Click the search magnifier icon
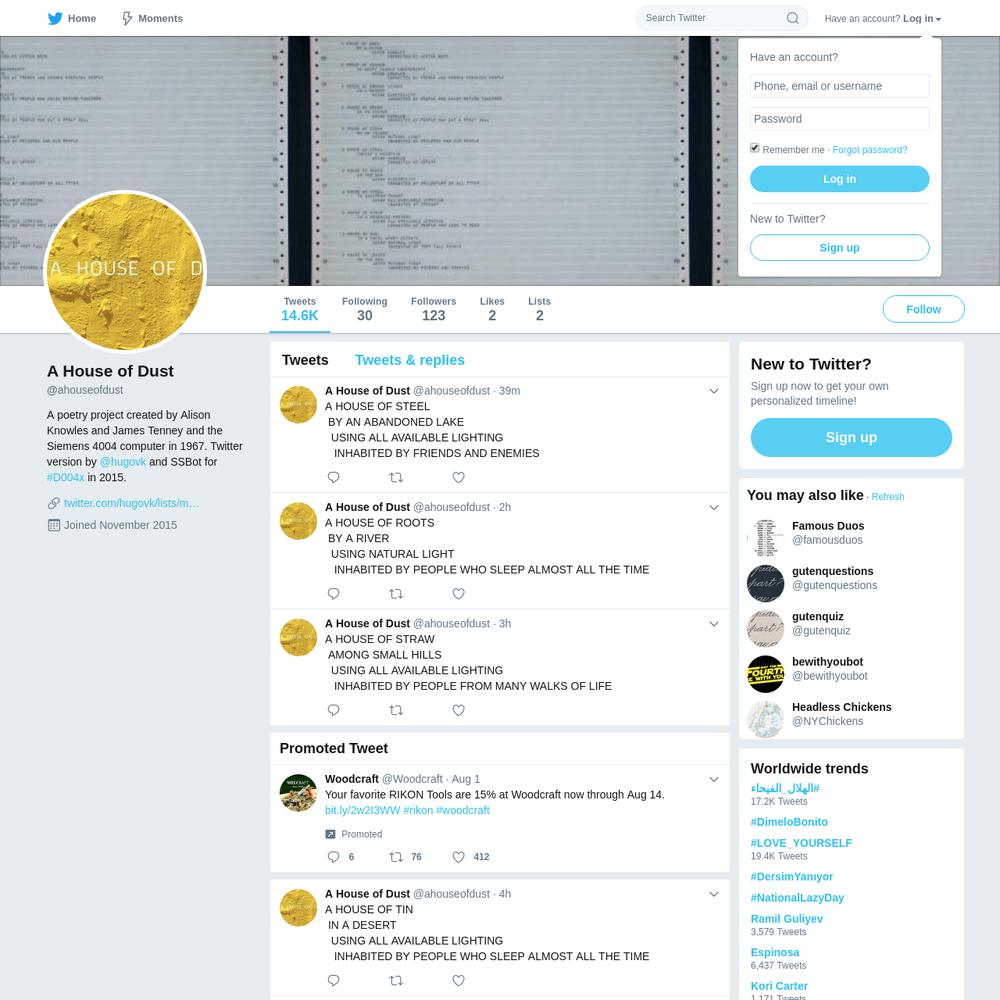 tap(792, 18)
